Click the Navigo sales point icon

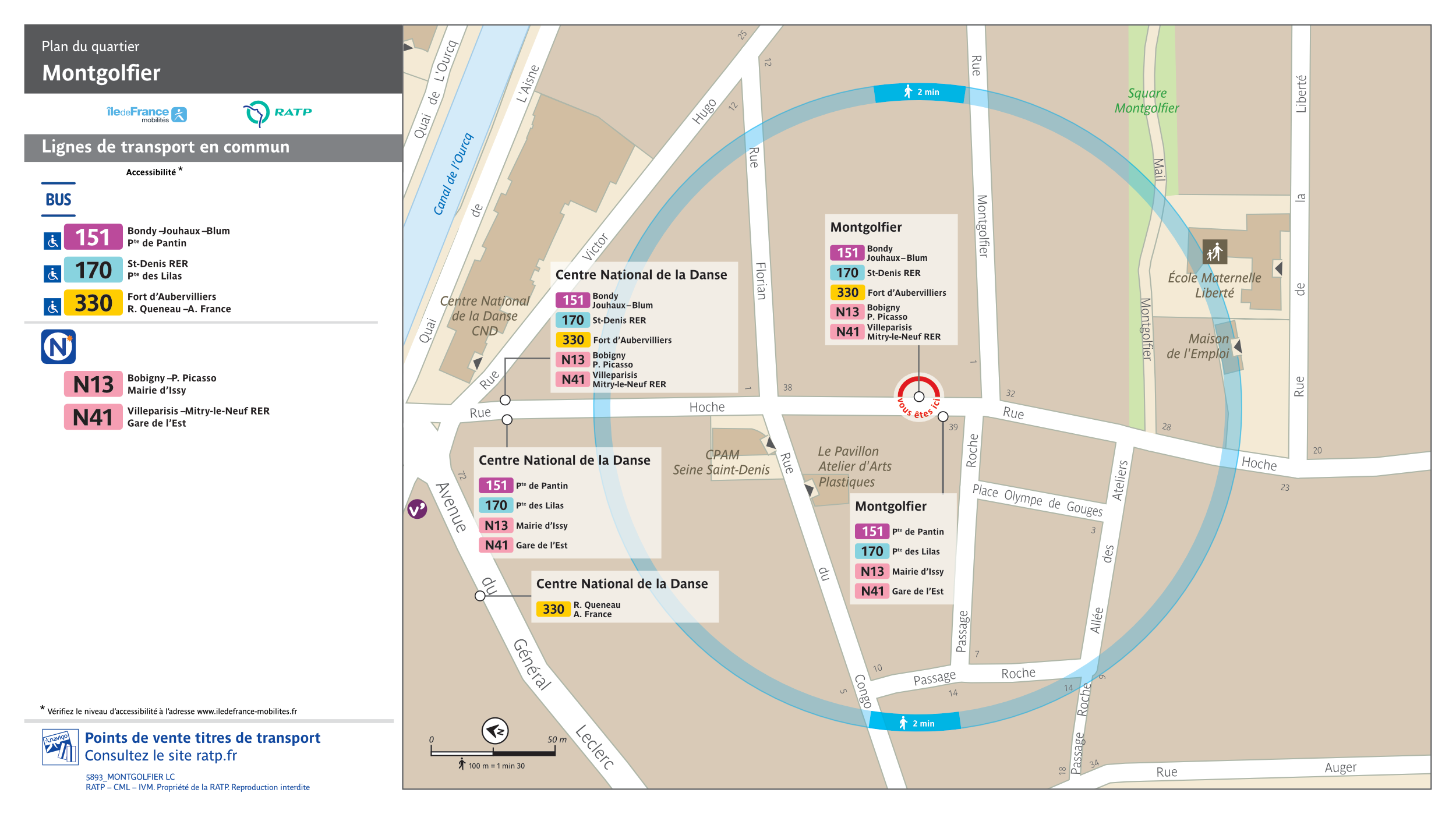pos(60,747)
